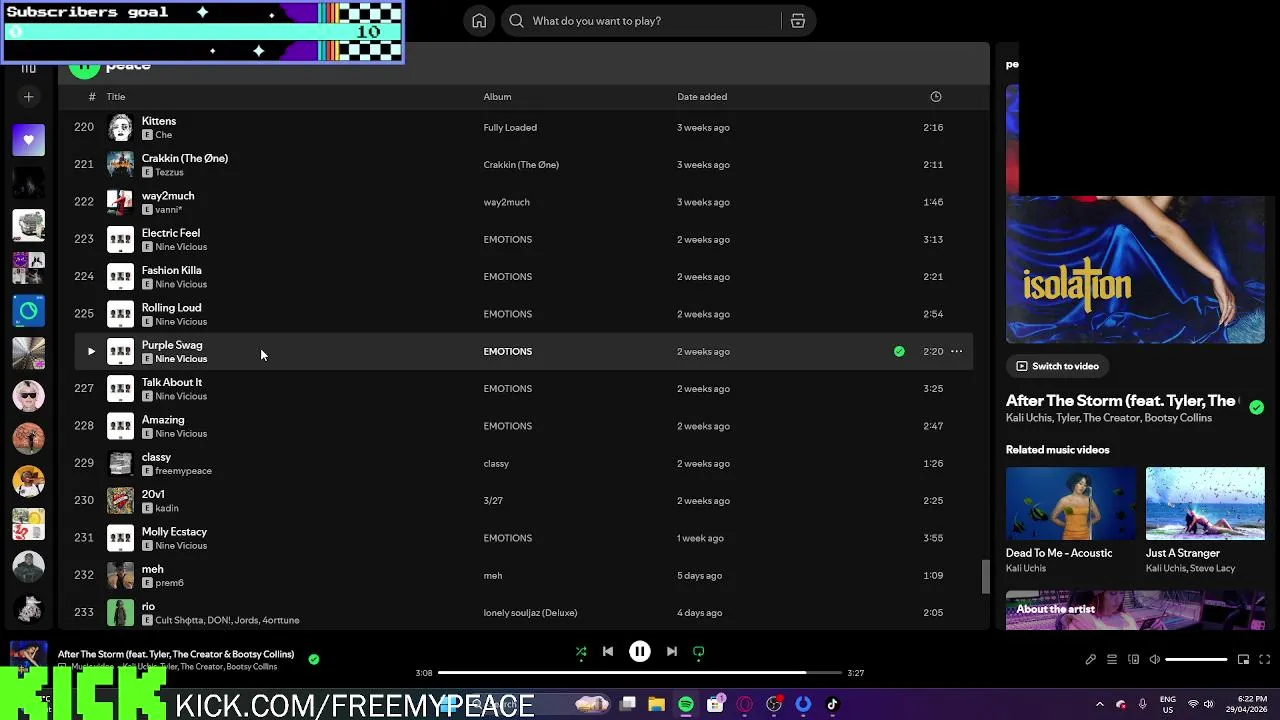The image size is (1280, 720).
Task: Open Spotify icon in the Windows taskbar
Action: 685,705
